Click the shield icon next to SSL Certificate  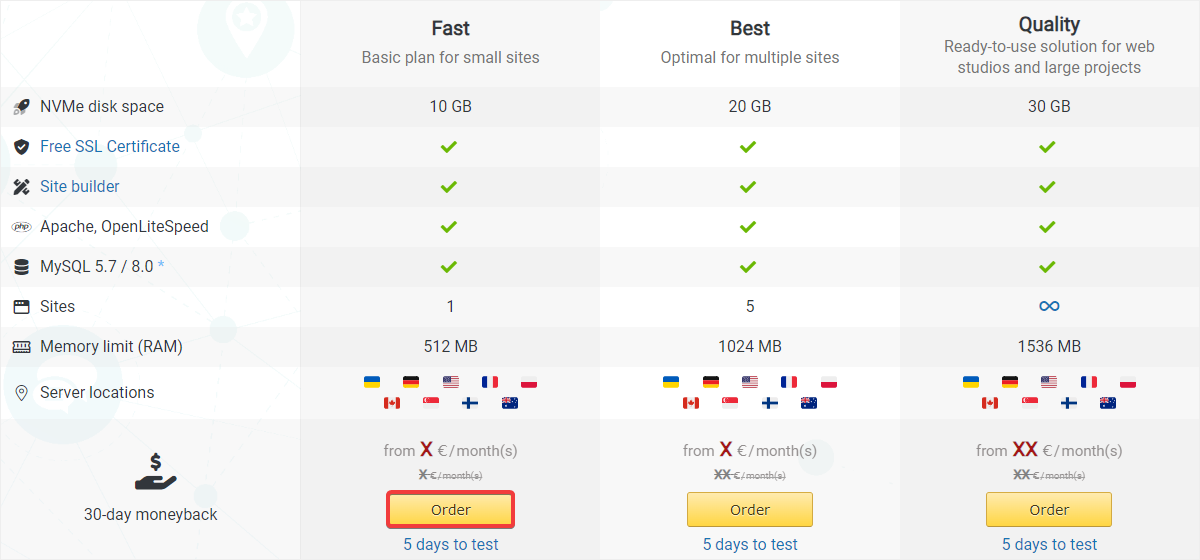[x=21, y=147]
